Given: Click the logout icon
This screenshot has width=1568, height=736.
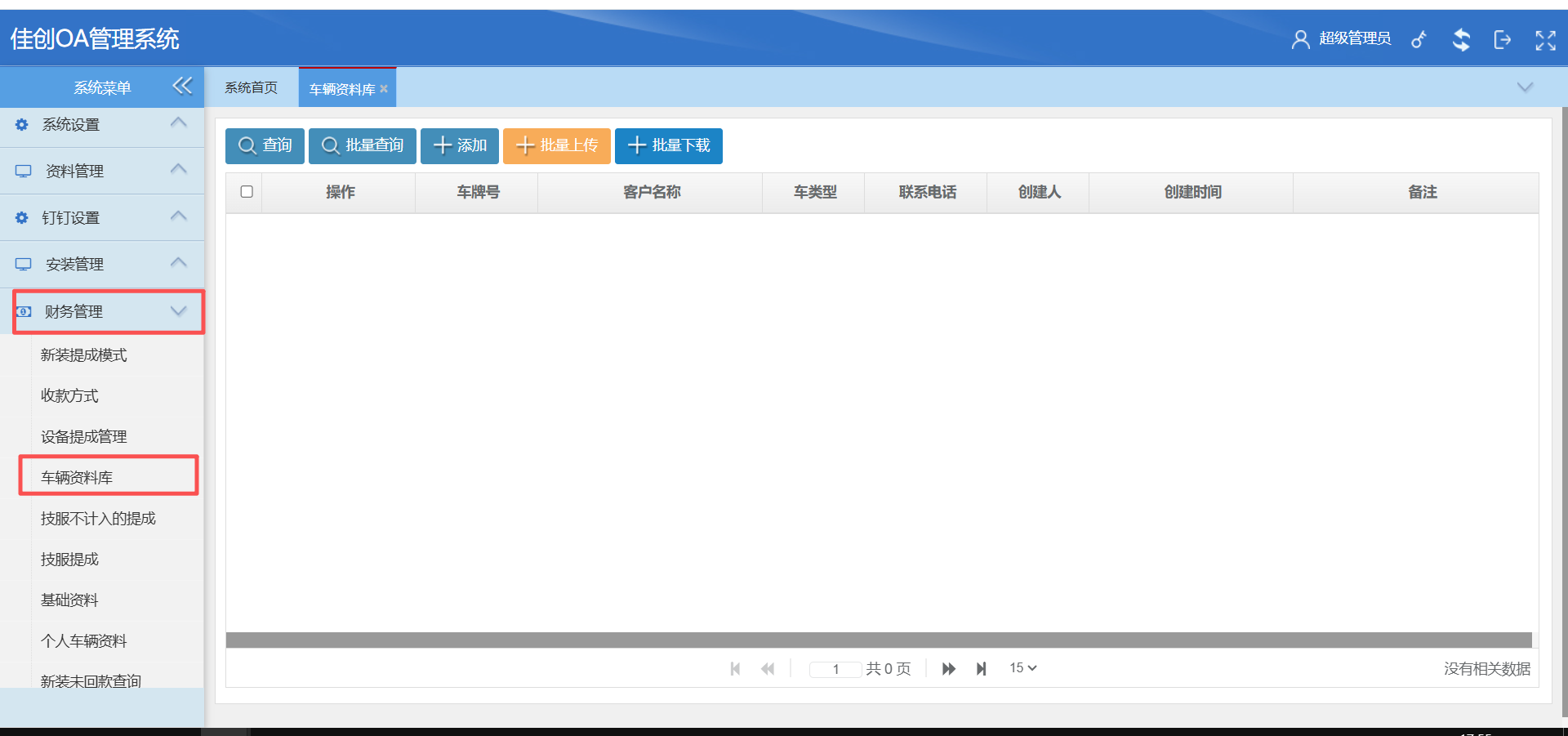Looking at the screenshot, I should (1503, 38).
